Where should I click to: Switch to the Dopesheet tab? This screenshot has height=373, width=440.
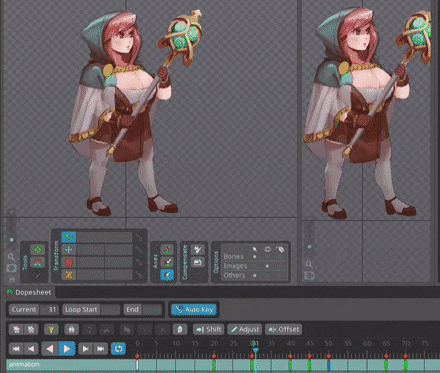[x=29, y=292]
